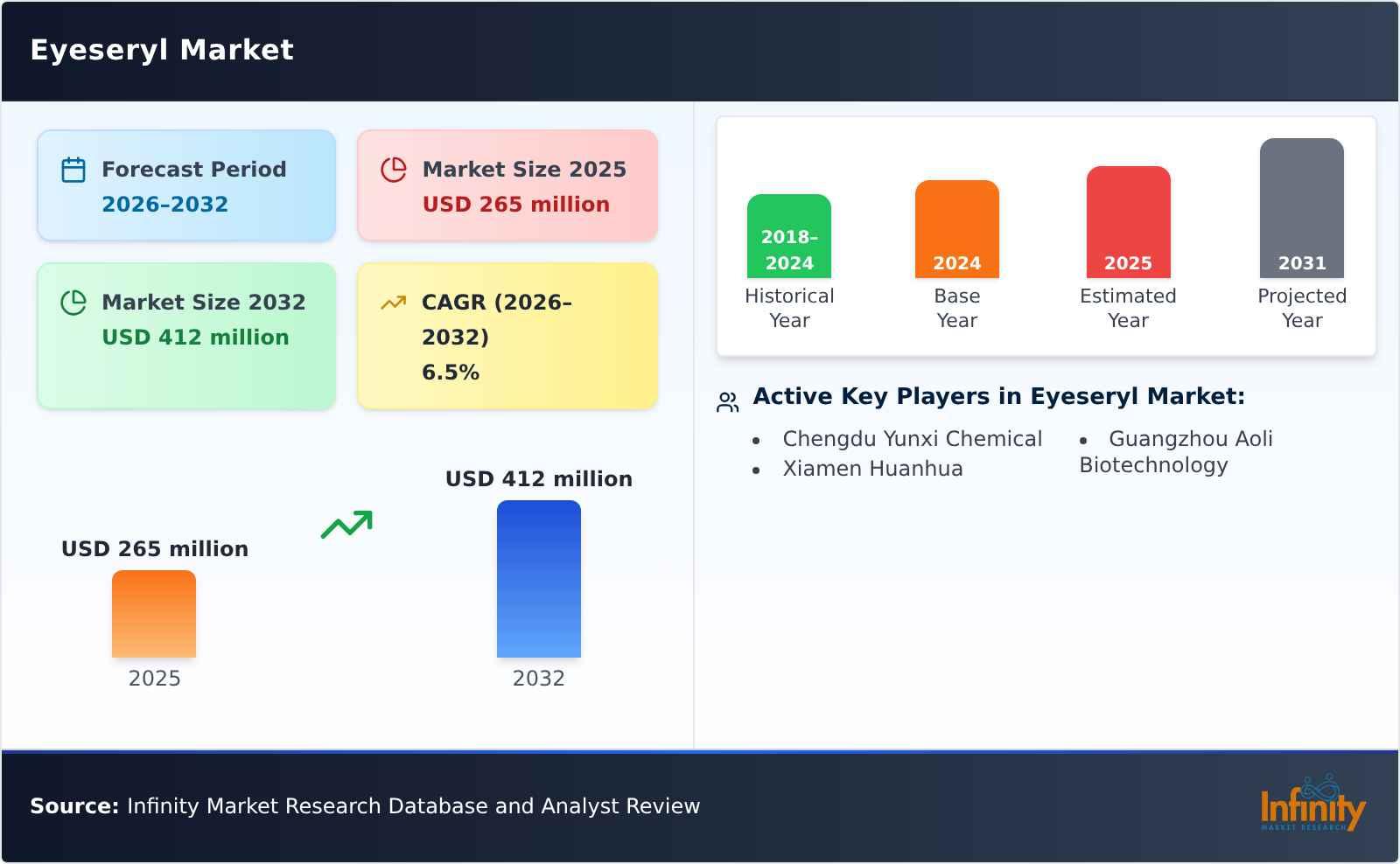The image size is (1400, 864).
Task: Expand the CAGR 6.5% card
Action: coord(506,335)
